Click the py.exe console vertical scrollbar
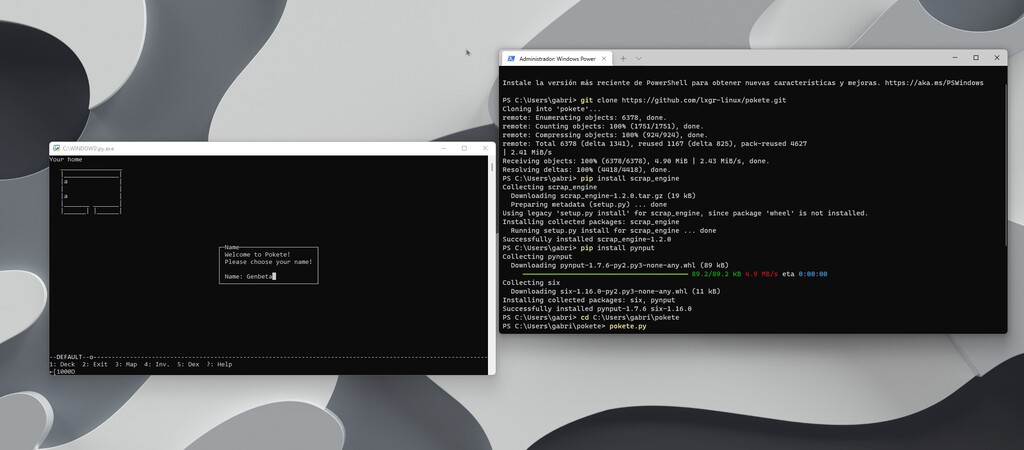The width and height of the screenshot is (1024, 450). coord(491,260)
